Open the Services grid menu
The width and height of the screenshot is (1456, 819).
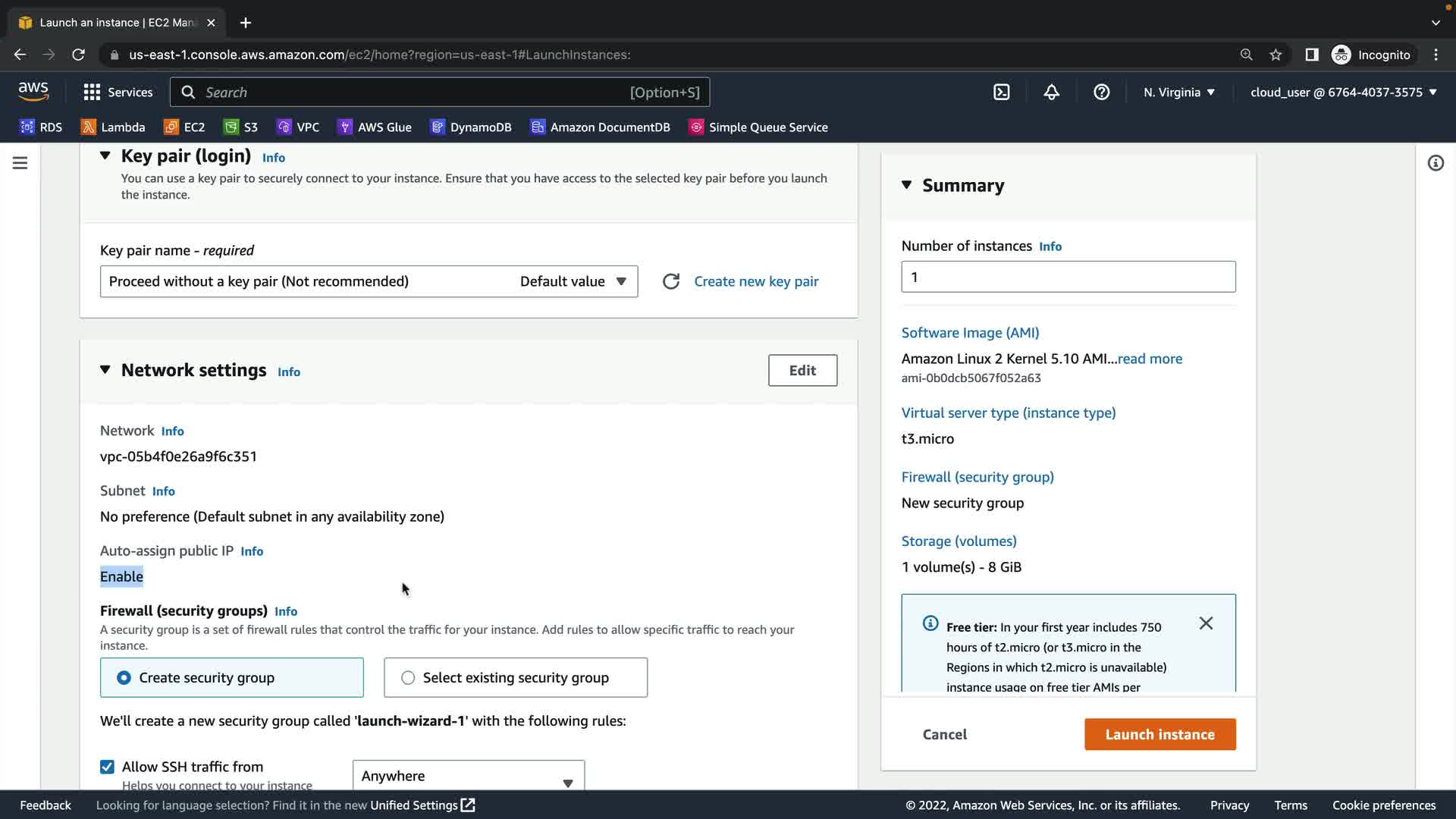coord(118,93)
